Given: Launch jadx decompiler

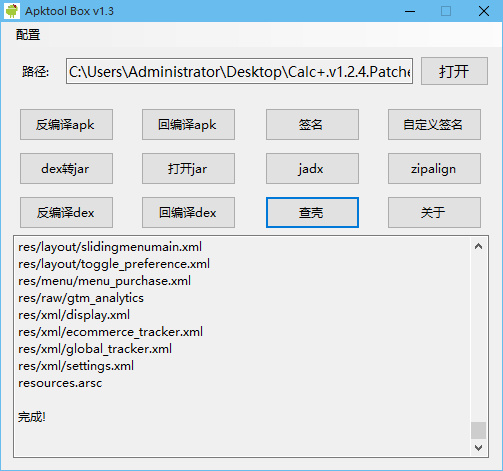Looking at the screenshot, I should pyautogui.click(x=312, y=169).
